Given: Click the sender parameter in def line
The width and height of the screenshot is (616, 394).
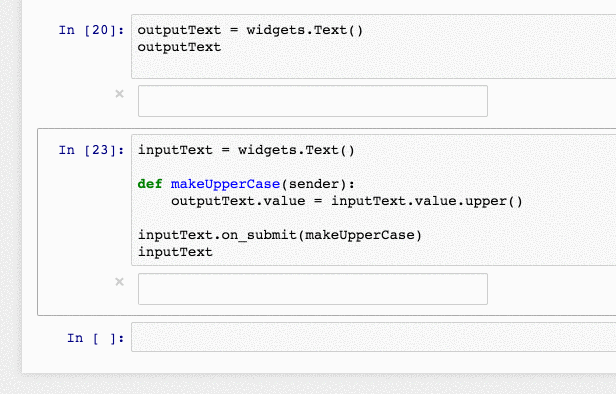Looking at the screenshot, I should (314, 184).
